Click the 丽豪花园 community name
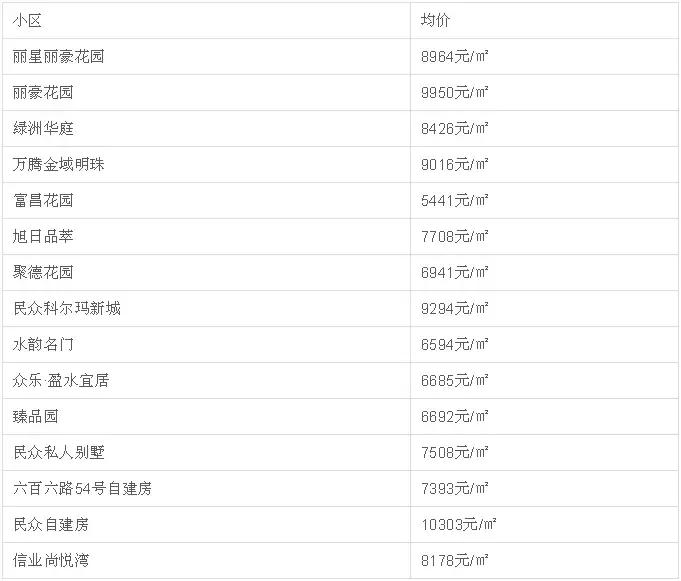 click(43, 93)
